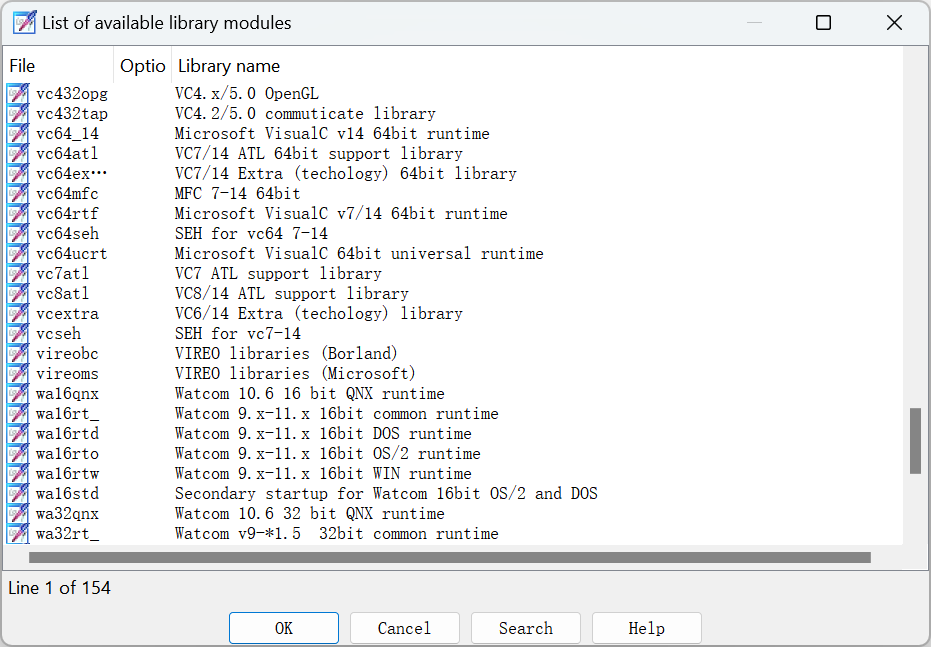Click the icon beside wa32qnx

click(x=18, y=513)
